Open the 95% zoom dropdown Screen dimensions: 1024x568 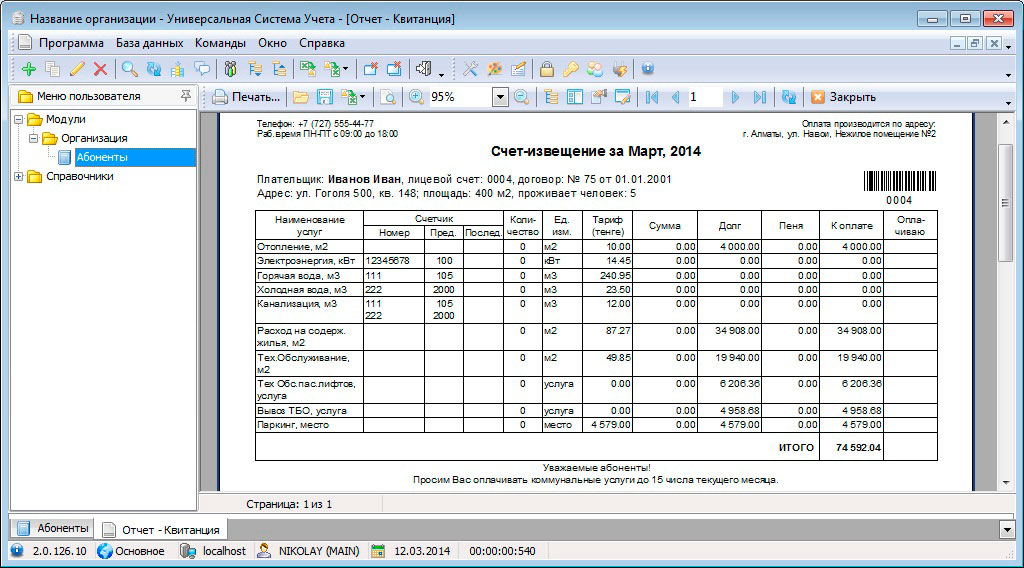pyautogui.click(x=500, y=97)
